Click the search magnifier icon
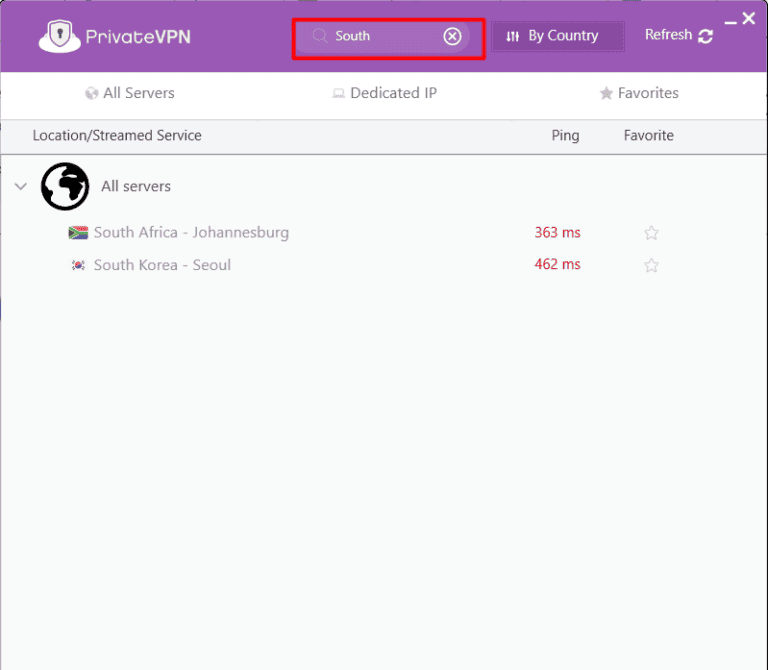The height and width of the screenshot is (670, 768). pyautogui.click(x=320, y=36)
